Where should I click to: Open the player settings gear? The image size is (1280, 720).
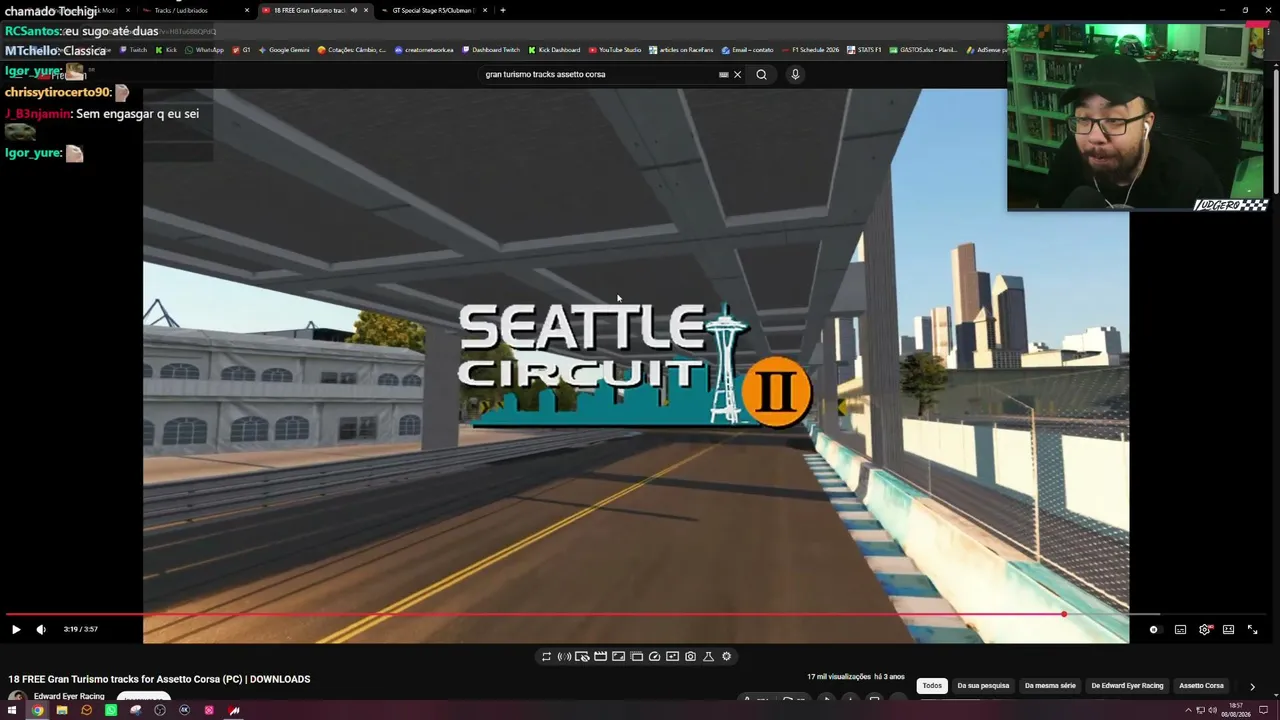tap(1205, 630)
